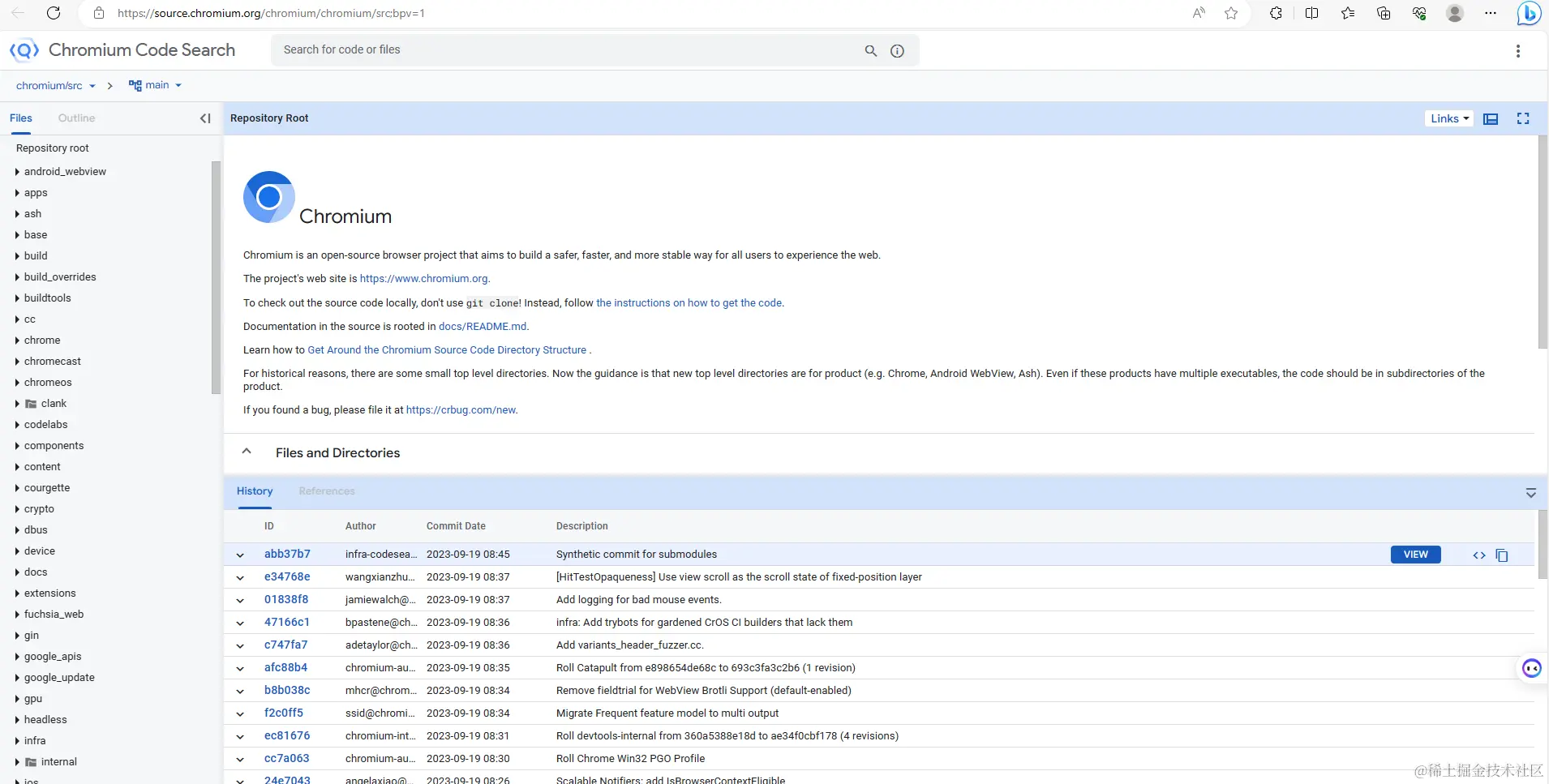Open the www.chromium.org link
This screenshot has width=1549, height=784.
coord(424,279)
